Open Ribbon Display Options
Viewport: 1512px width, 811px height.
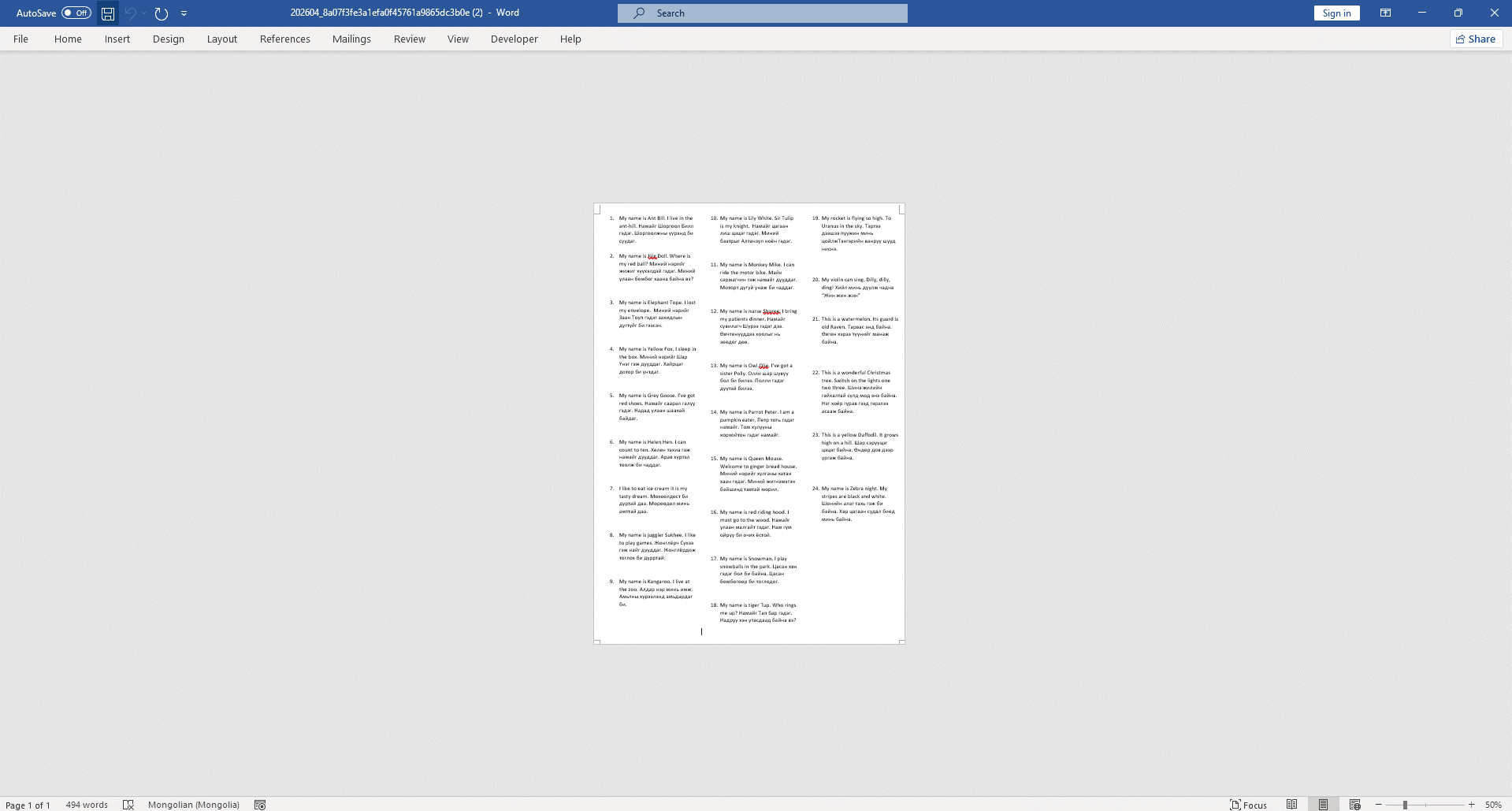pos(1385,13)
